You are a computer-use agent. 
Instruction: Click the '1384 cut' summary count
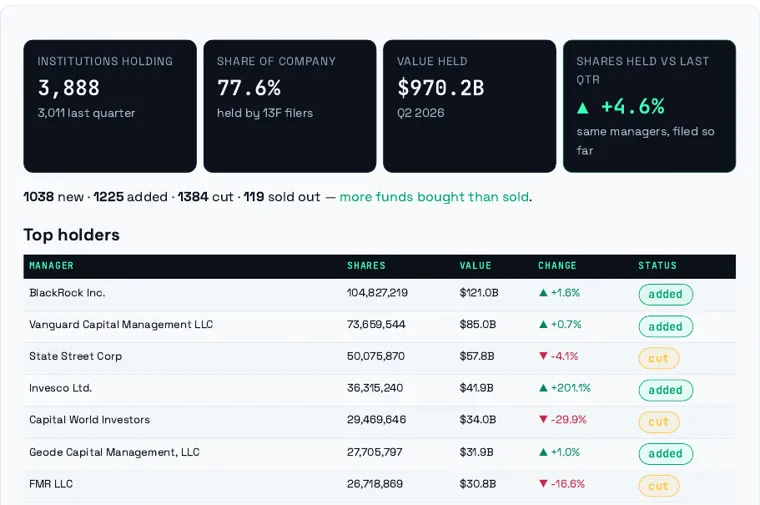(206, 197)
